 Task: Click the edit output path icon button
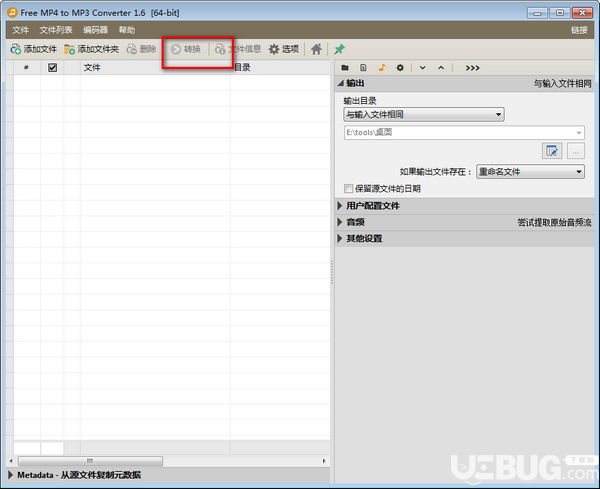coord(552,151)
